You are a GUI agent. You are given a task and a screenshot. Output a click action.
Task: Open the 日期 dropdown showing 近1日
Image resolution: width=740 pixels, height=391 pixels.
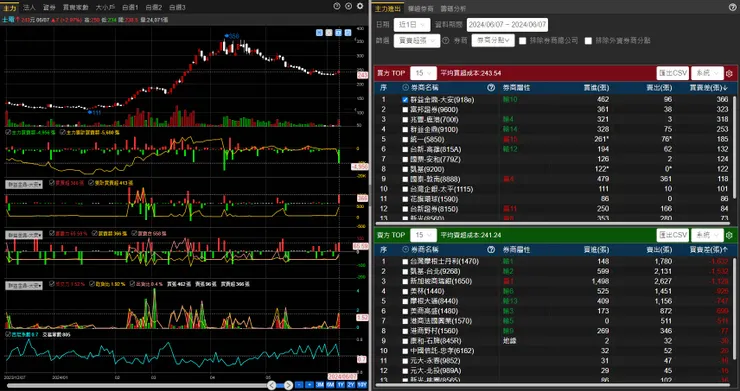(412, 25)
